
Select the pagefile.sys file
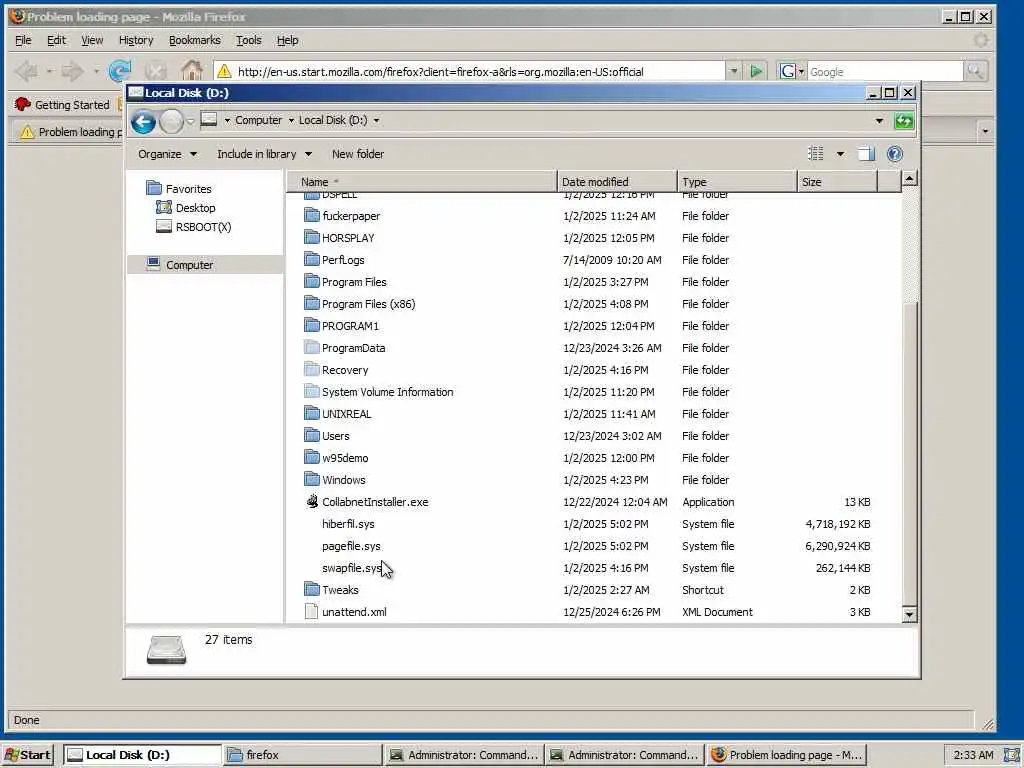[351, 546]
